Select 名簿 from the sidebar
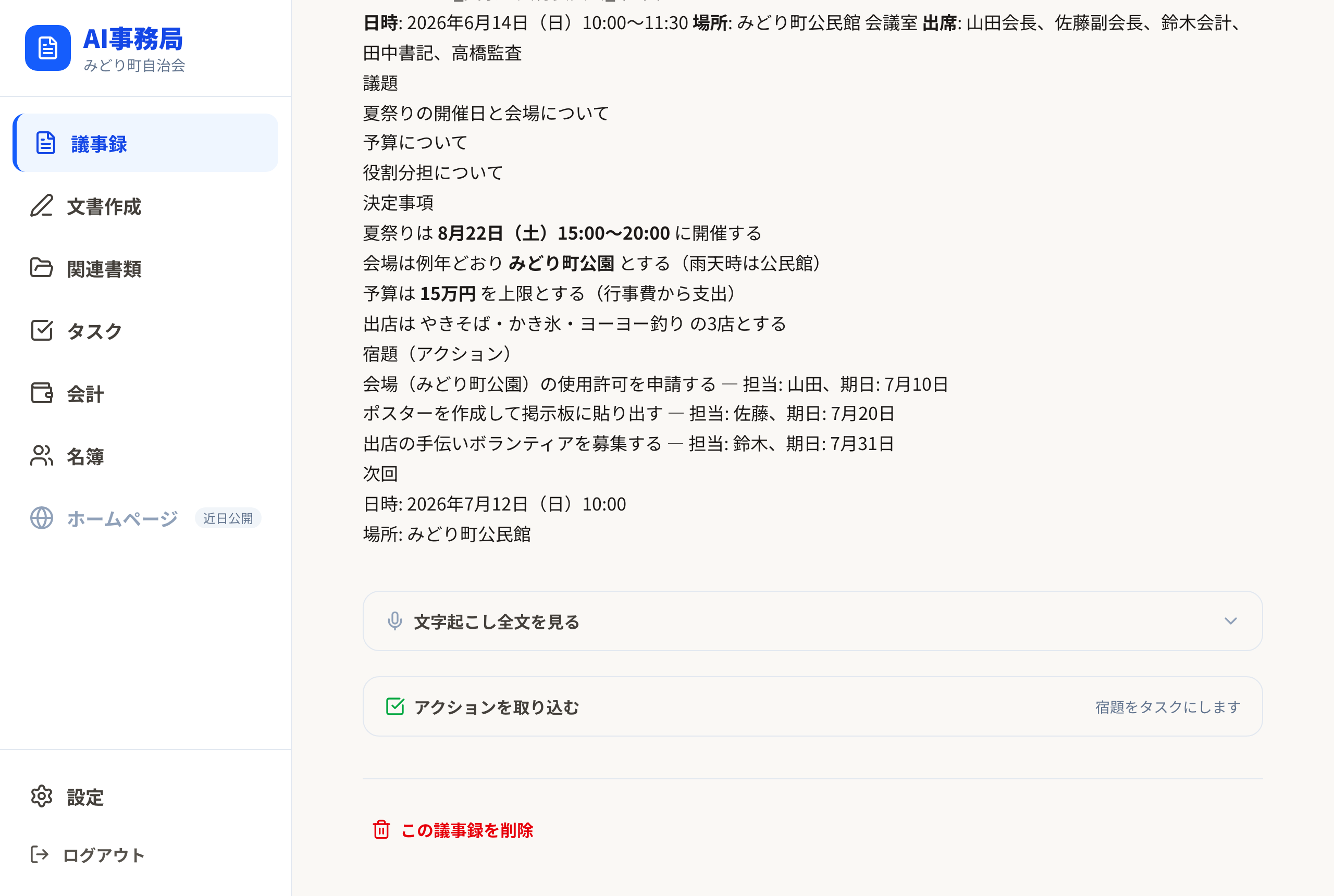 (x=145, y=456)
